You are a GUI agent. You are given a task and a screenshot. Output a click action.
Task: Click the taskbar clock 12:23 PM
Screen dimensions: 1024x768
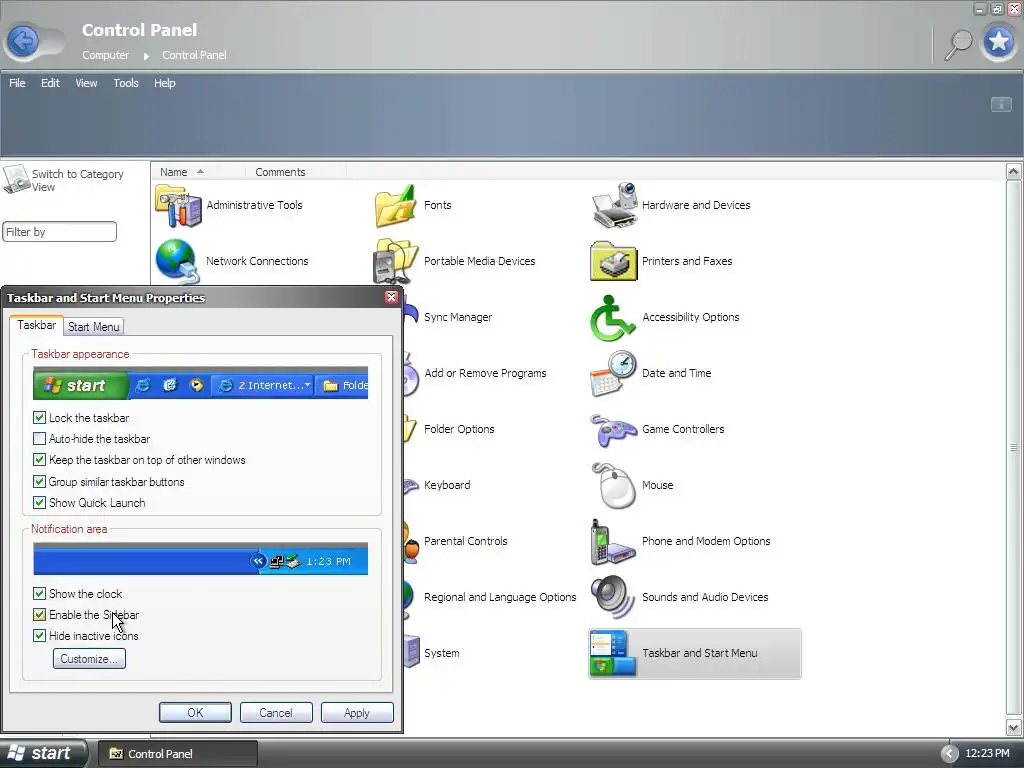coord(987,754)
